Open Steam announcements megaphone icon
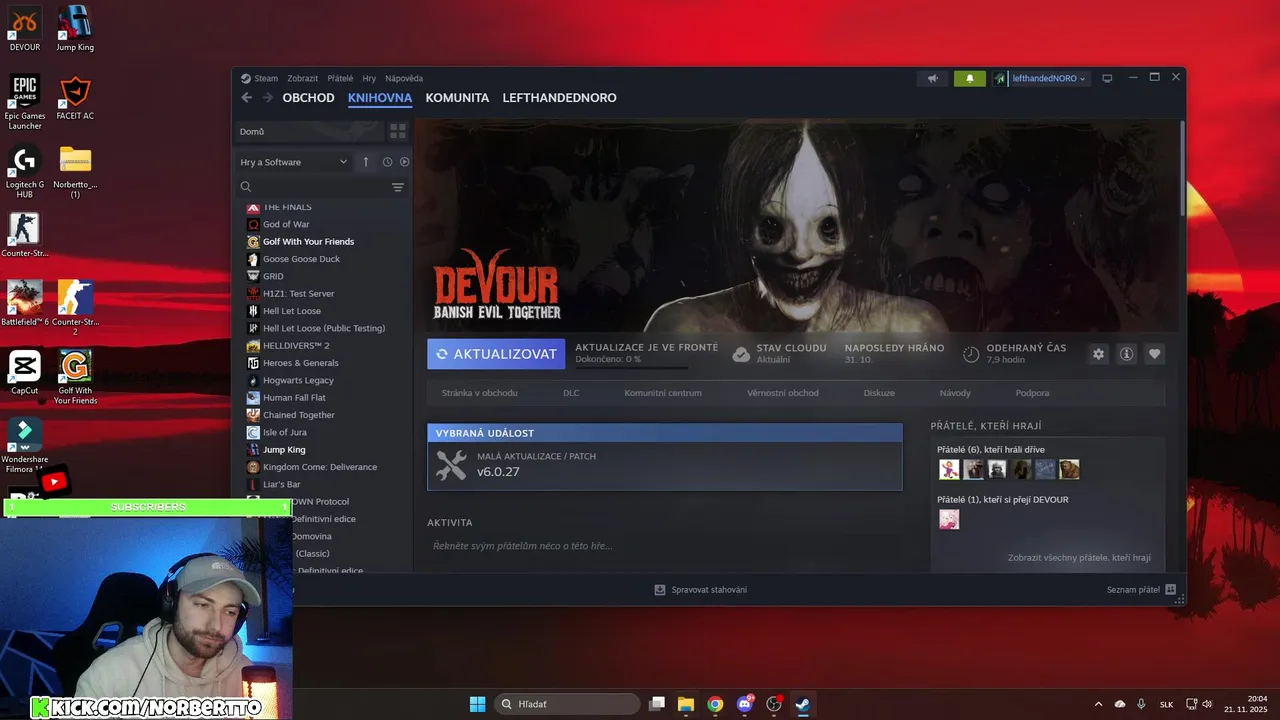The image size is (1280, 720). tap(933, 78)
